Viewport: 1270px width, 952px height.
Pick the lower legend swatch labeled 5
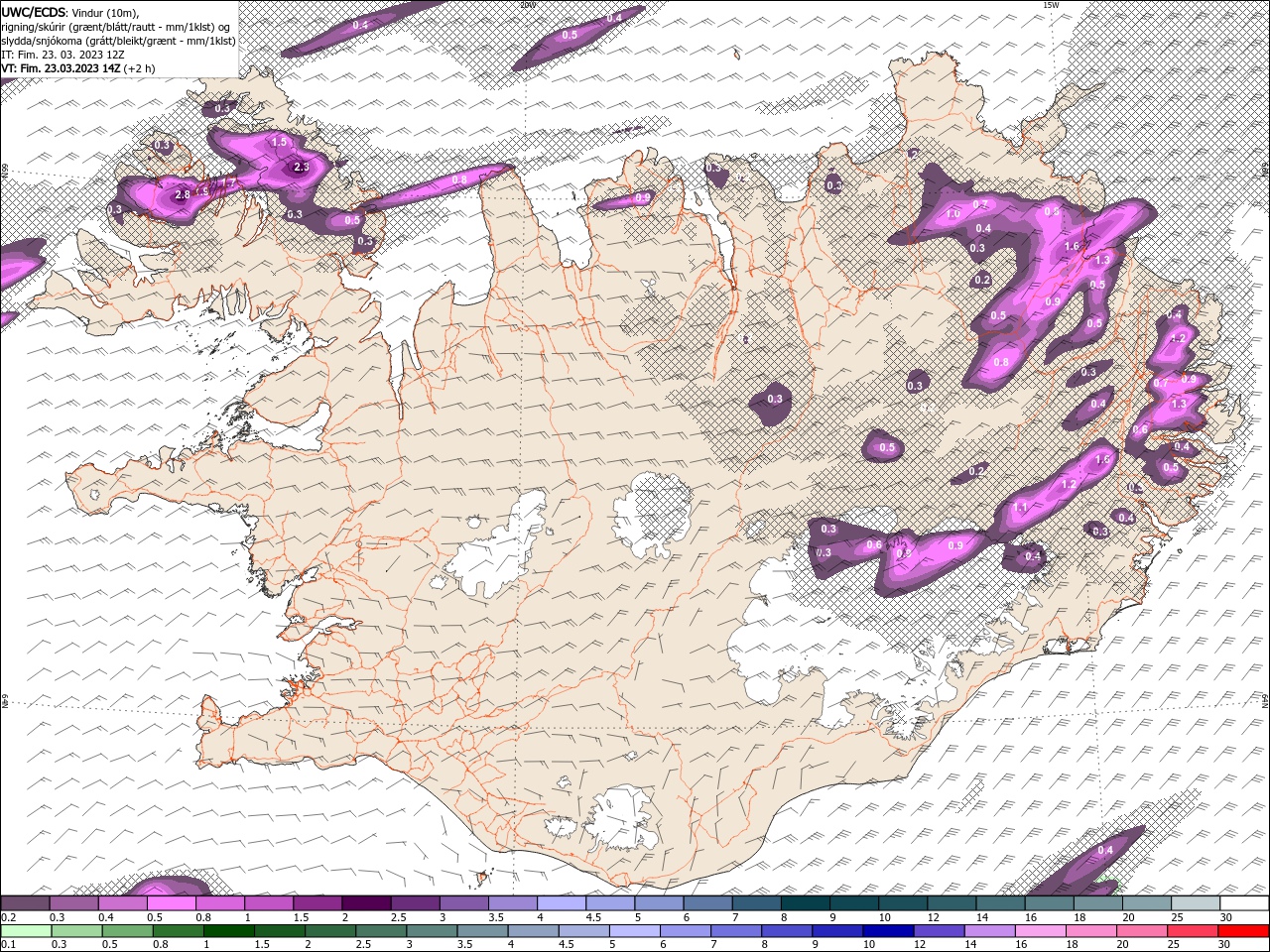click(x=634, y=931)
